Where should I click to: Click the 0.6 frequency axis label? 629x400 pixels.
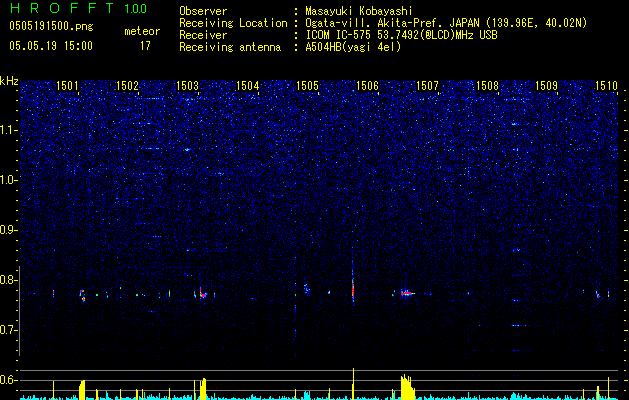(9, 380)
